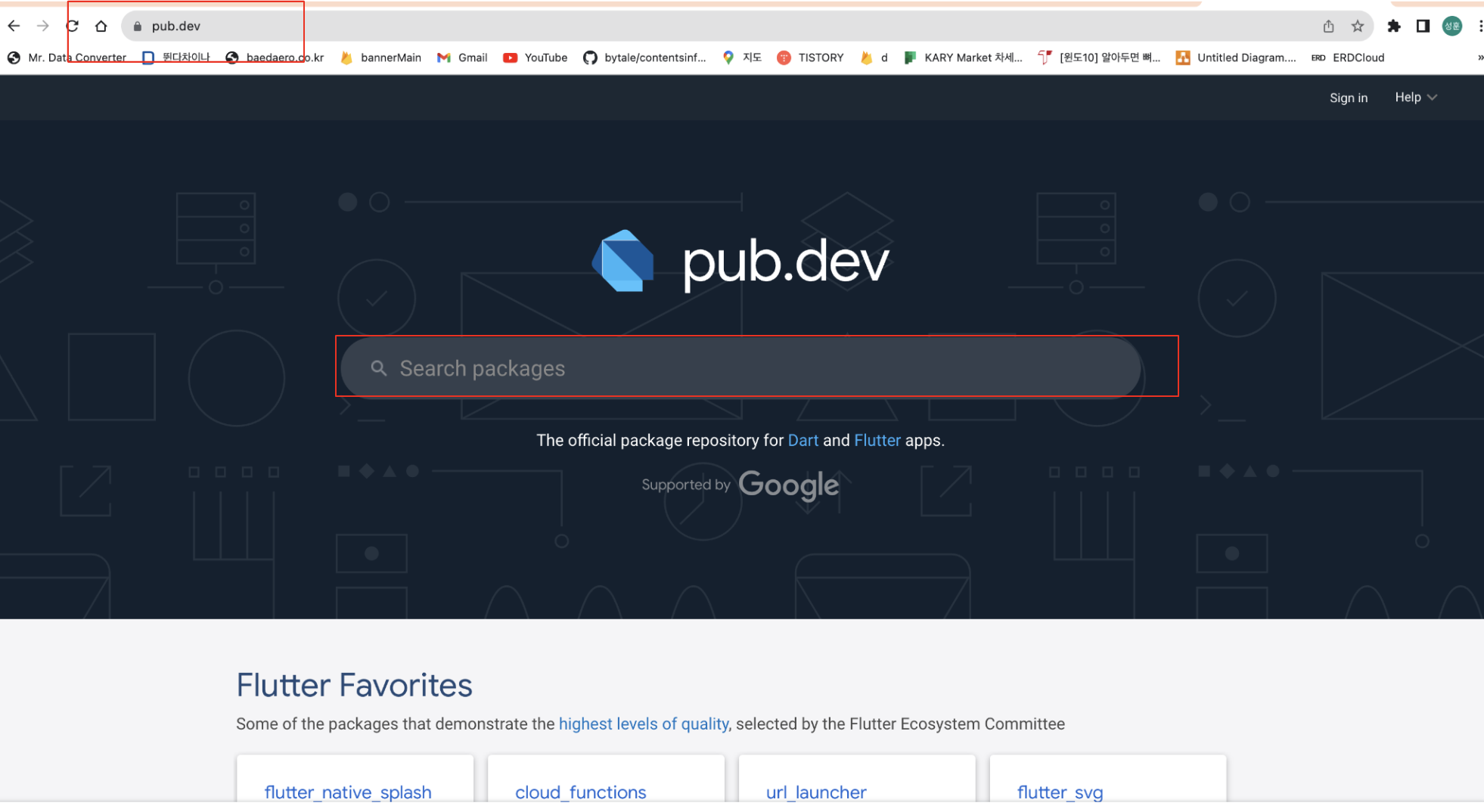Open the ERDCloud bookmark
1484x812 pixels.
pos(1348,57)
